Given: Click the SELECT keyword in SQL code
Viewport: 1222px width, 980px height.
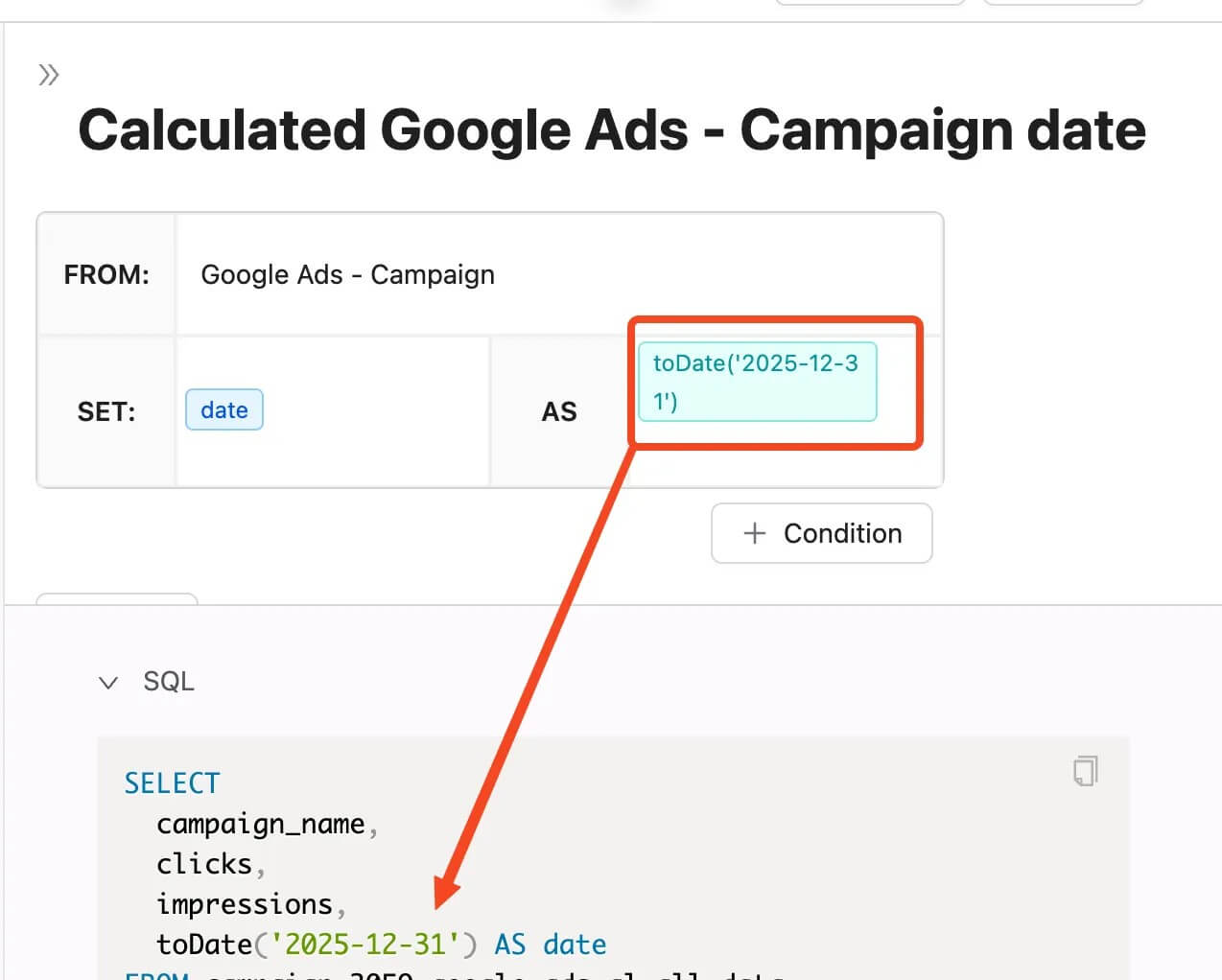Looking at the screenshot, I should tap(173, 783).
